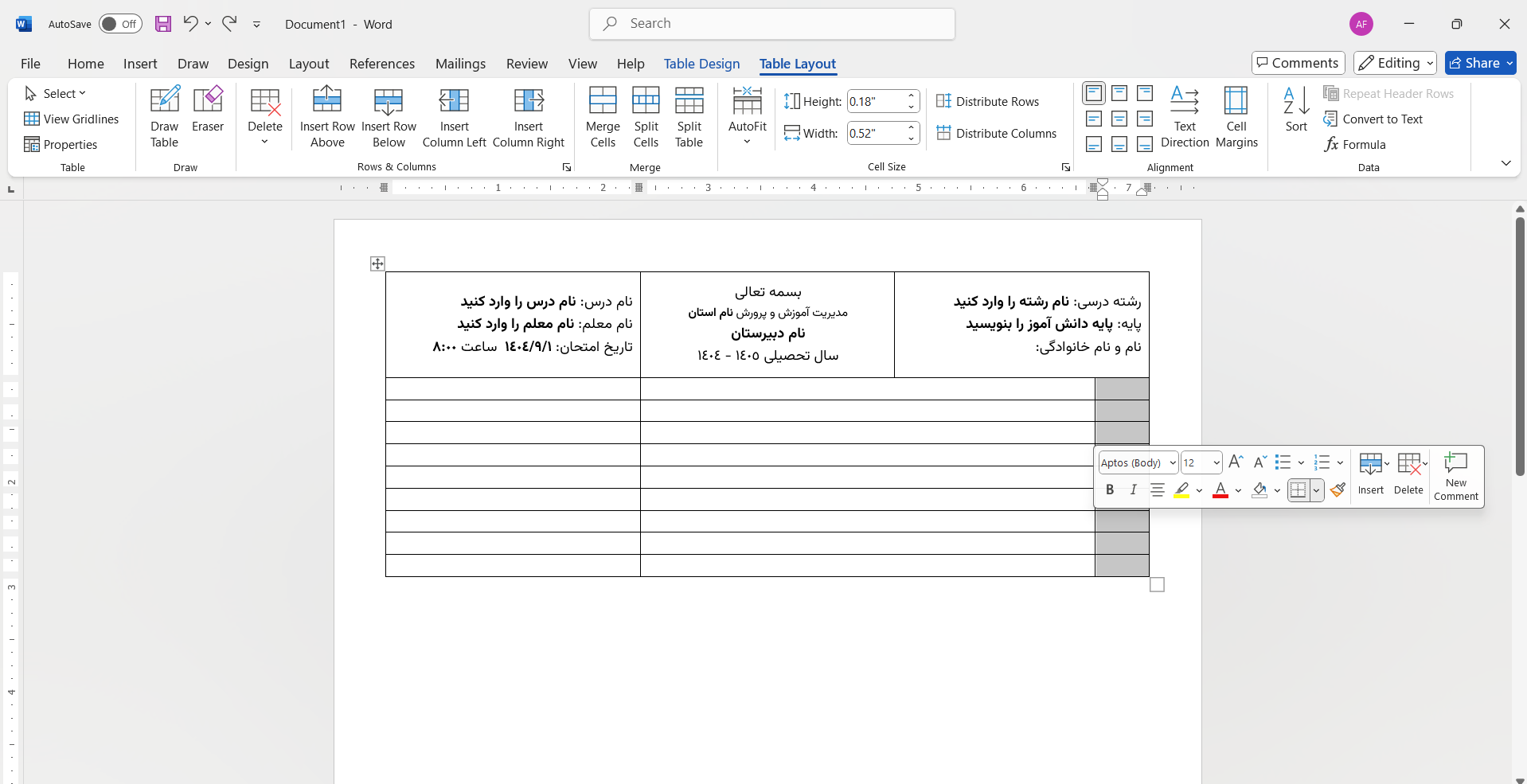Toggle Italic in mini toolbar
The width and height of the screenshot is (1527, 784).
[x=1133, y=490]
